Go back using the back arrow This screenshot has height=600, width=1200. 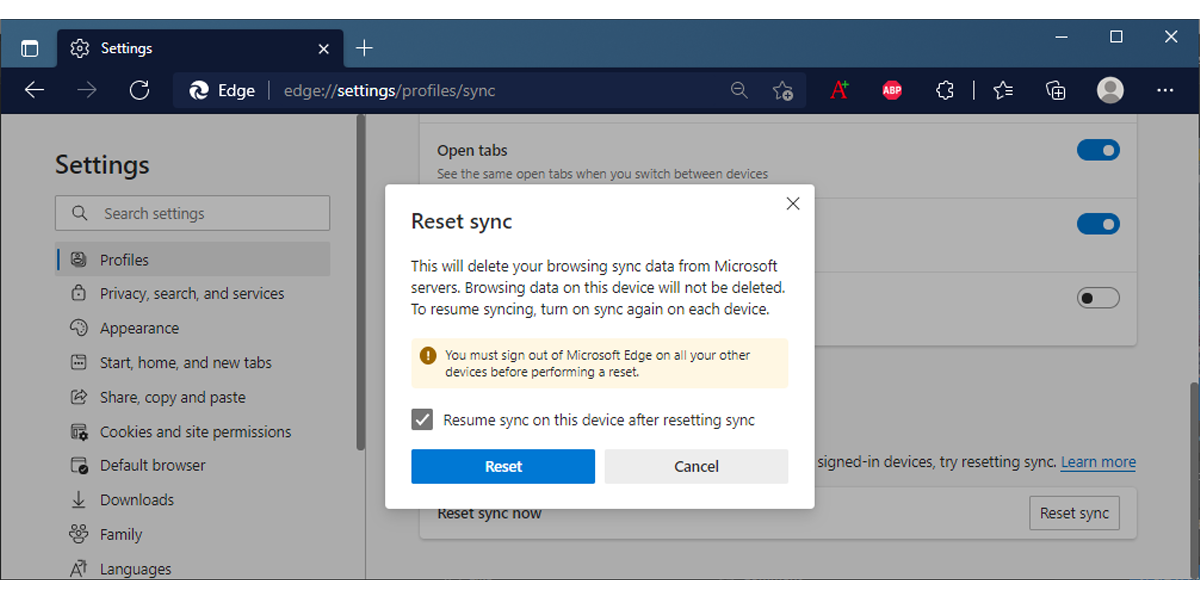[x=35, y=91]
